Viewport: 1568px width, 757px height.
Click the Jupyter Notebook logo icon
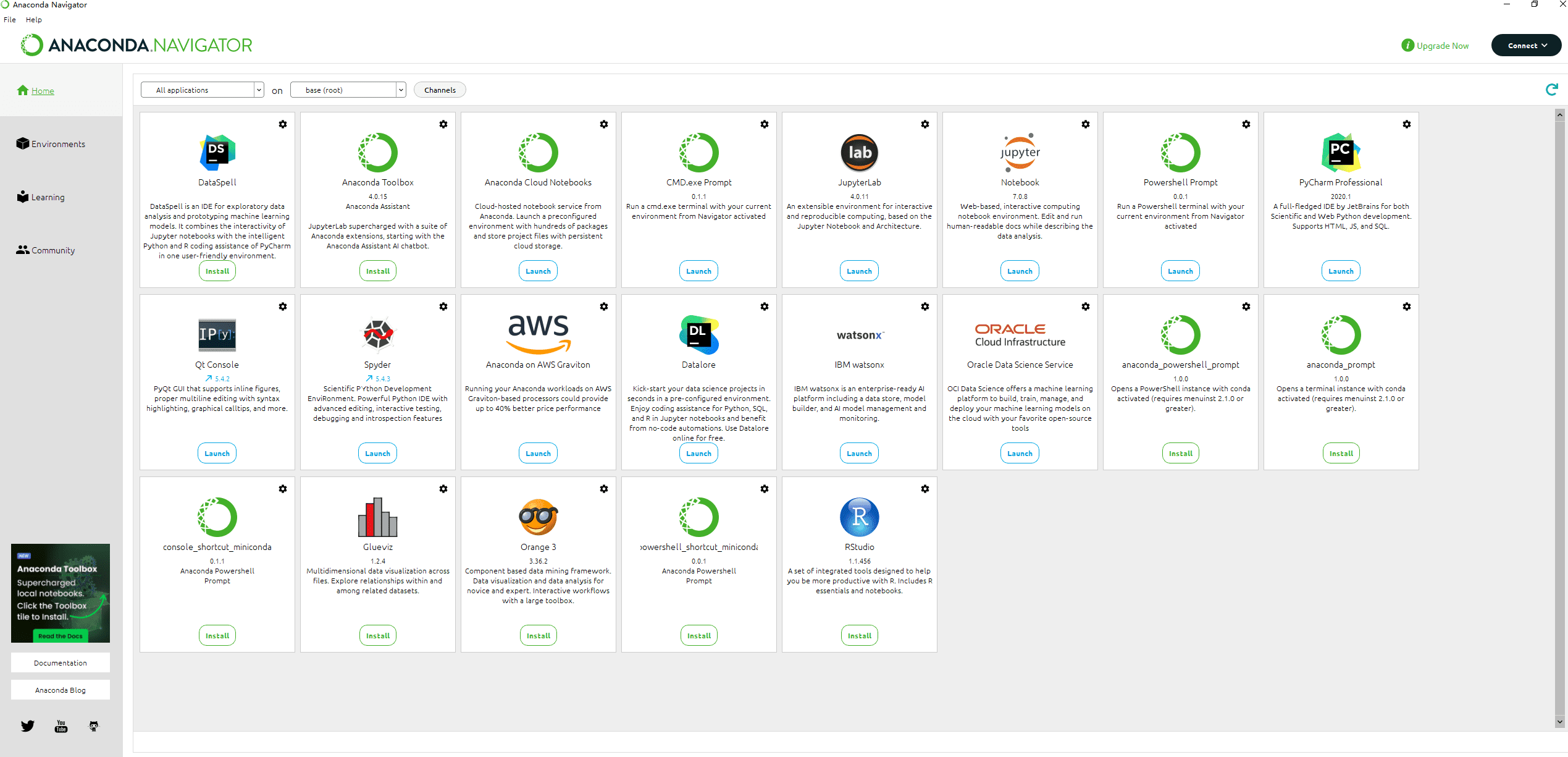(1020, 153)
